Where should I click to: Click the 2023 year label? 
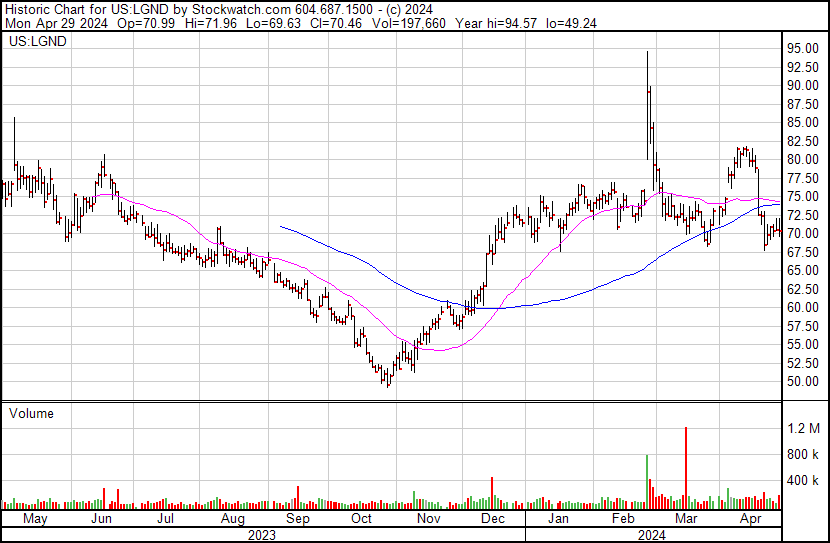click(x=261, y=535)
